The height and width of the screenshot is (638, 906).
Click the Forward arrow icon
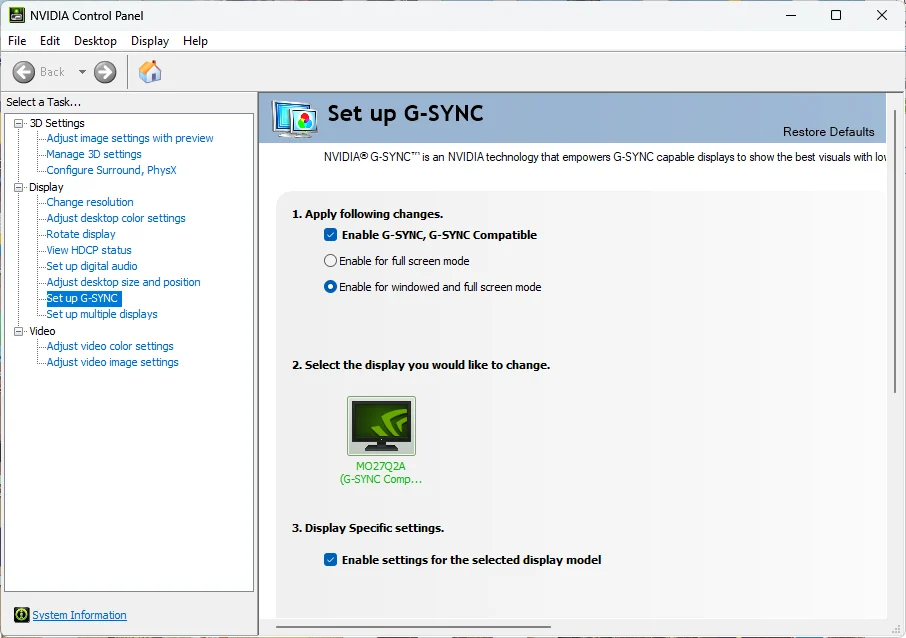point(105,72)
